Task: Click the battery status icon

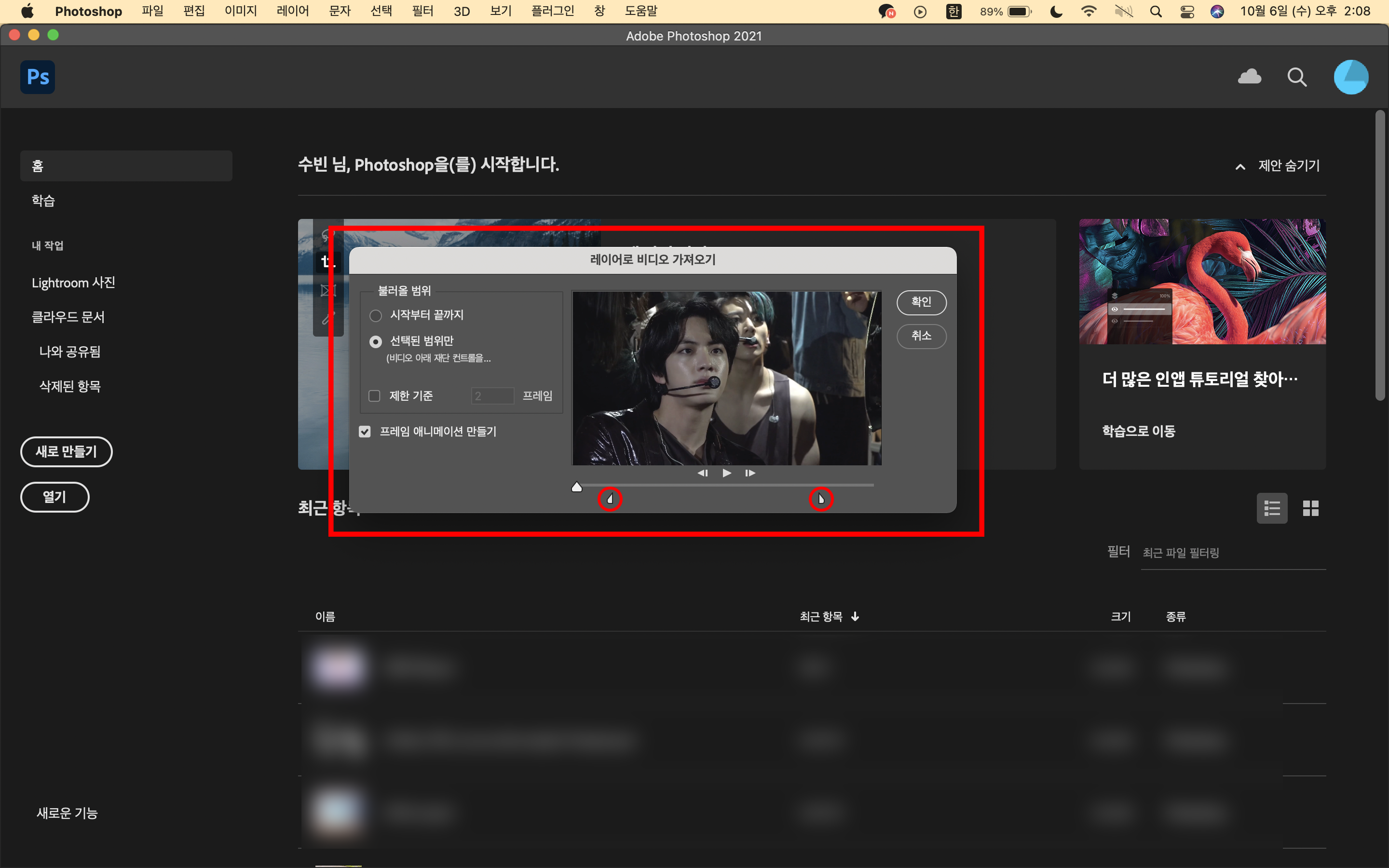Action: (1020, 12)
